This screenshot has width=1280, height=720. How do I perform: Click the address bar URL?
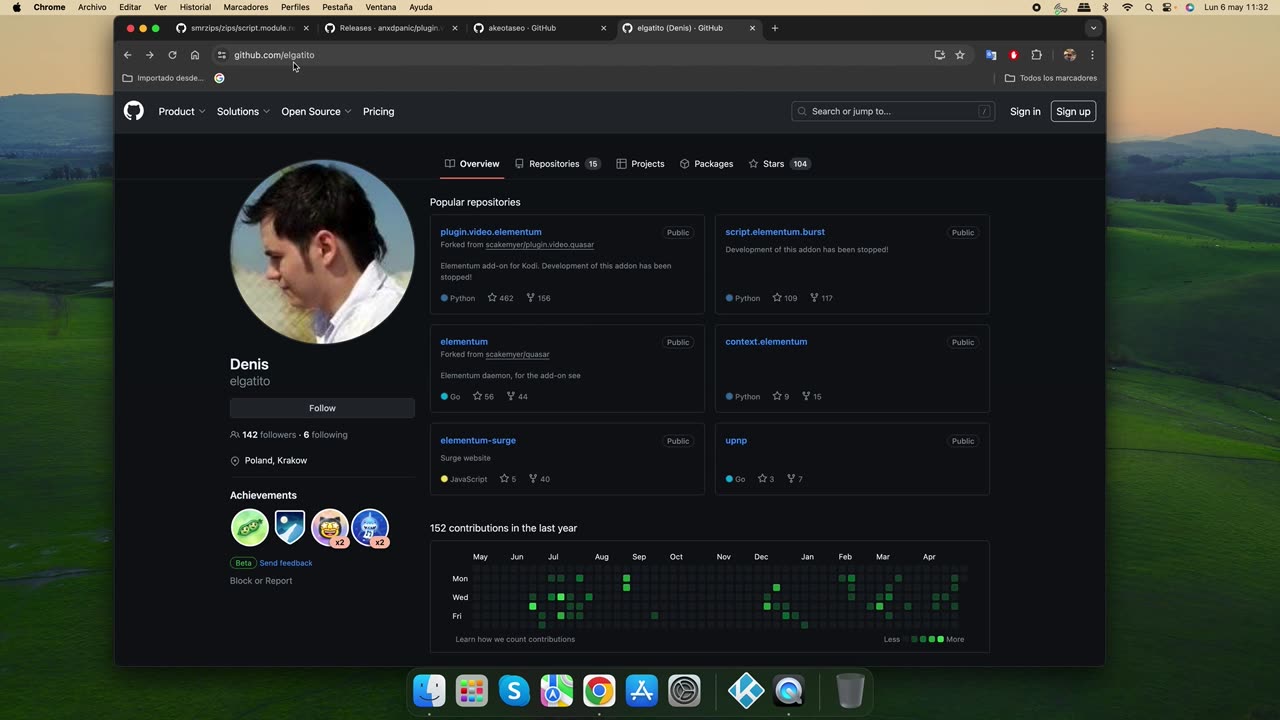tap(274, 55)
